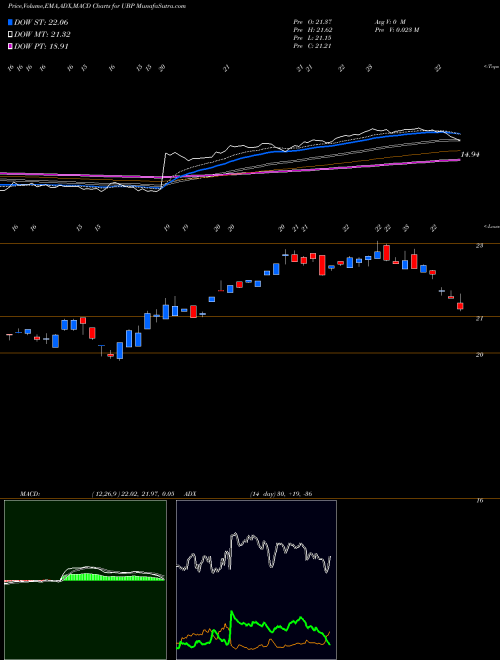The image size is (500, 660).
Task: Click the 23 price axis label
Action: (479, 246)
